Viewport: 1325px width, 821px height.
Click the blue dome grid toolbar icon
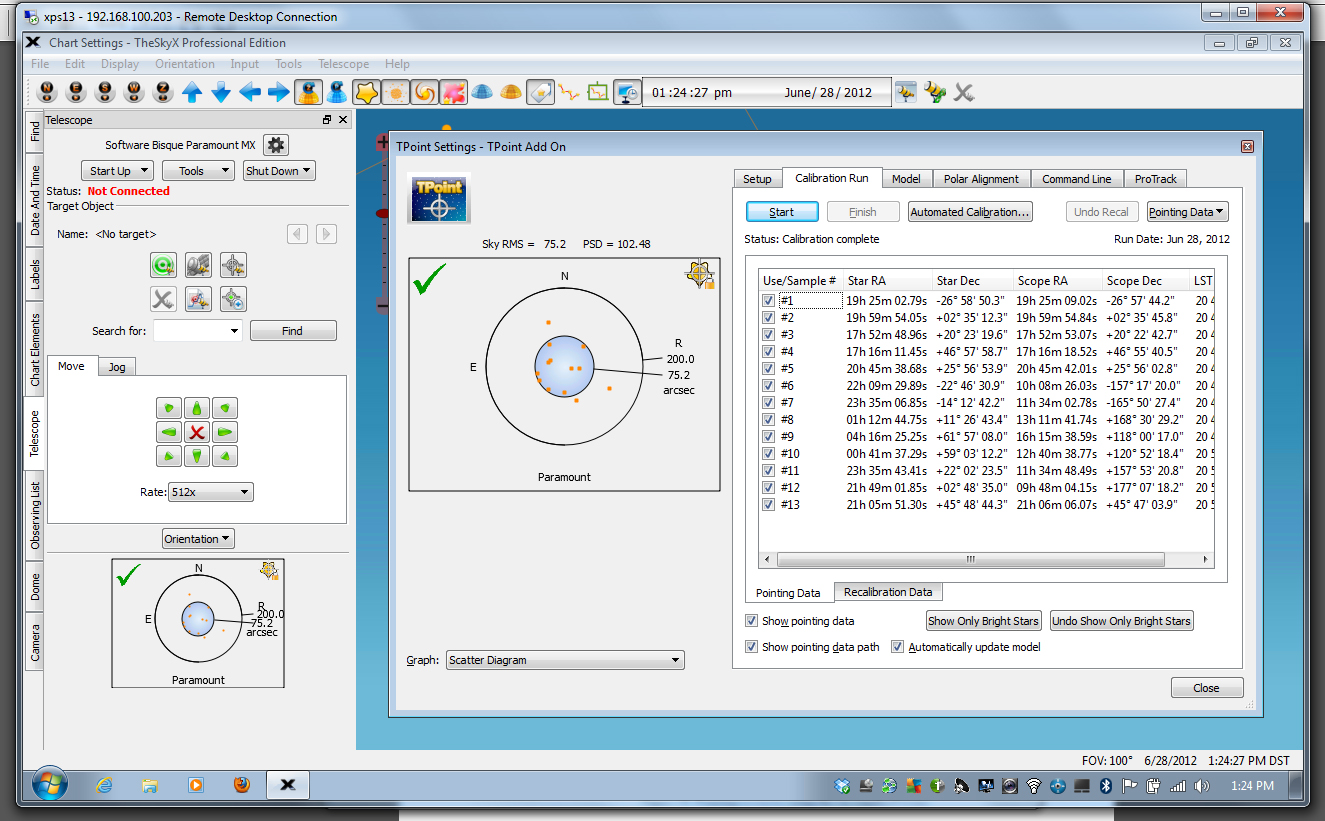pyautogui.click(x=482, y=92)
